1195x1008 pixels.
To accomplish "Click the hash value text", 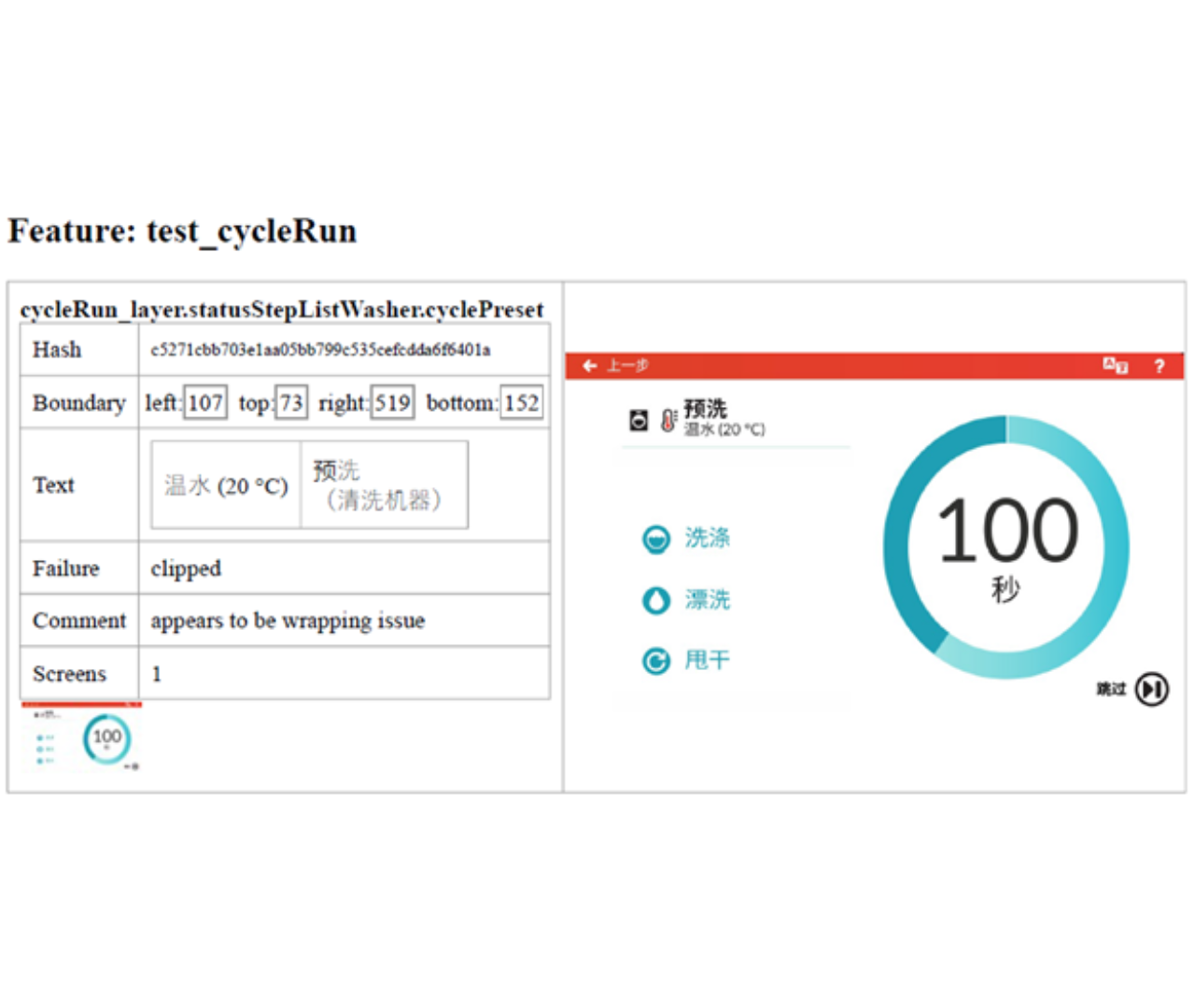I will click(x=320, y=350).
